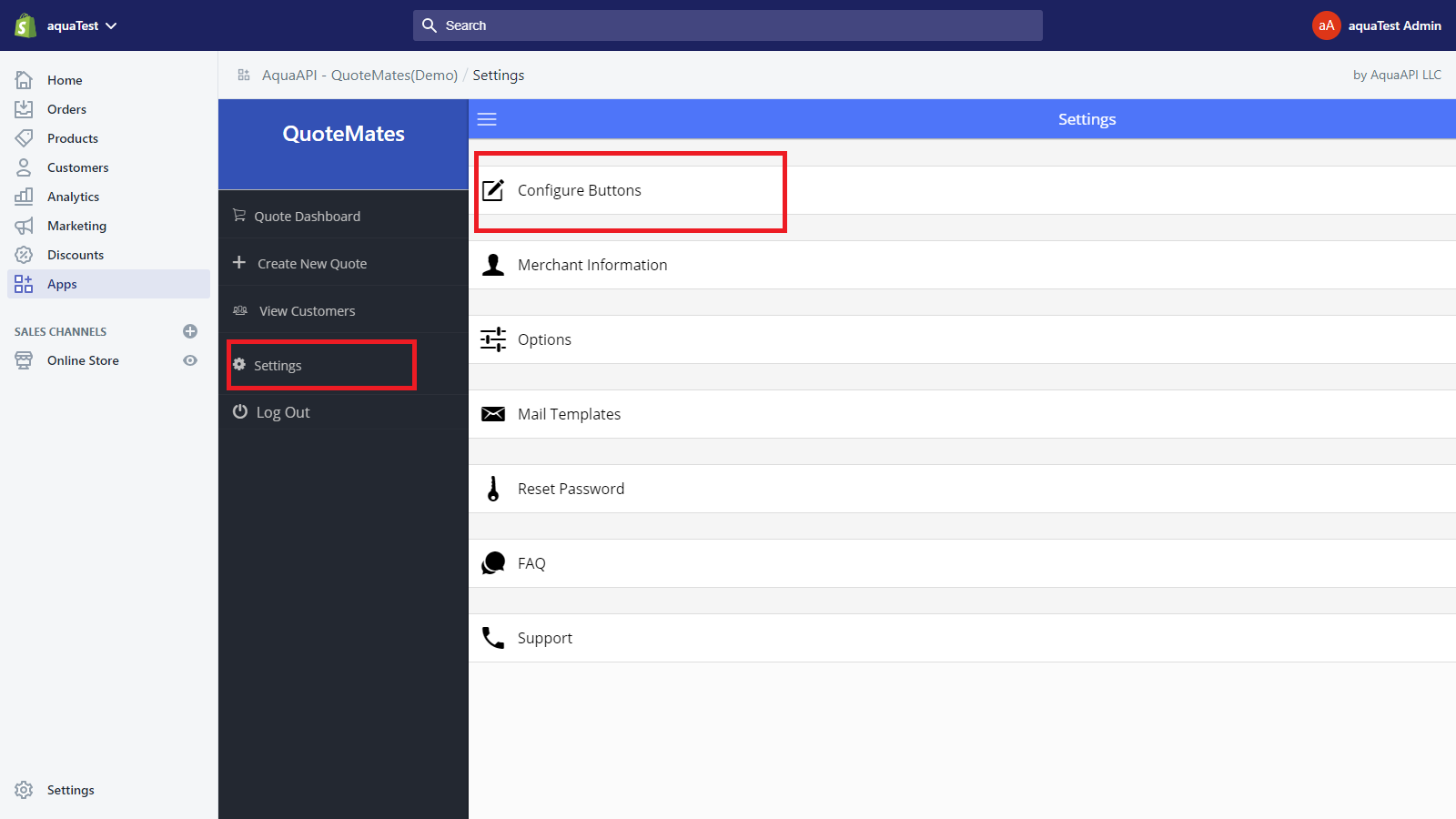Log Out of QuoteMates
The image size is (1456, 819).
343,412
